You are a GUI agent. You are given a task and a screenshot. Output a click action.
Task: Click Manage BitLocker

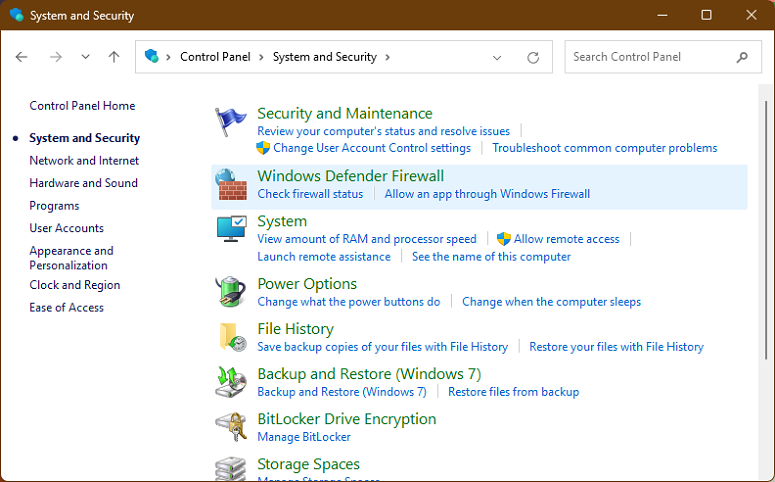[304, 437]
